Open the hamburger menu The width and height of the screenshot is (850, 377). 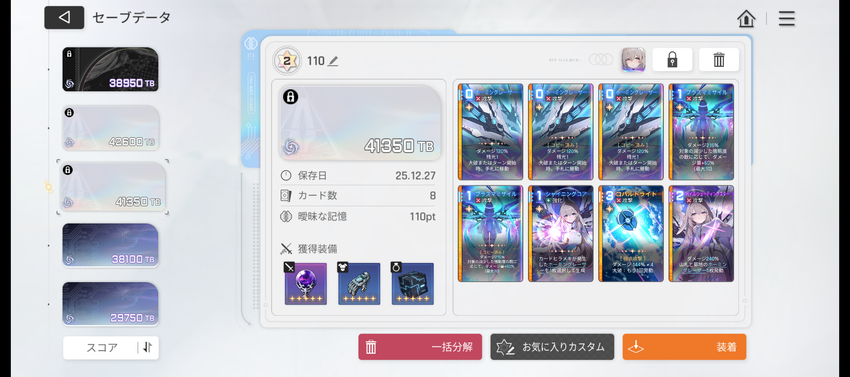[787, 18]
